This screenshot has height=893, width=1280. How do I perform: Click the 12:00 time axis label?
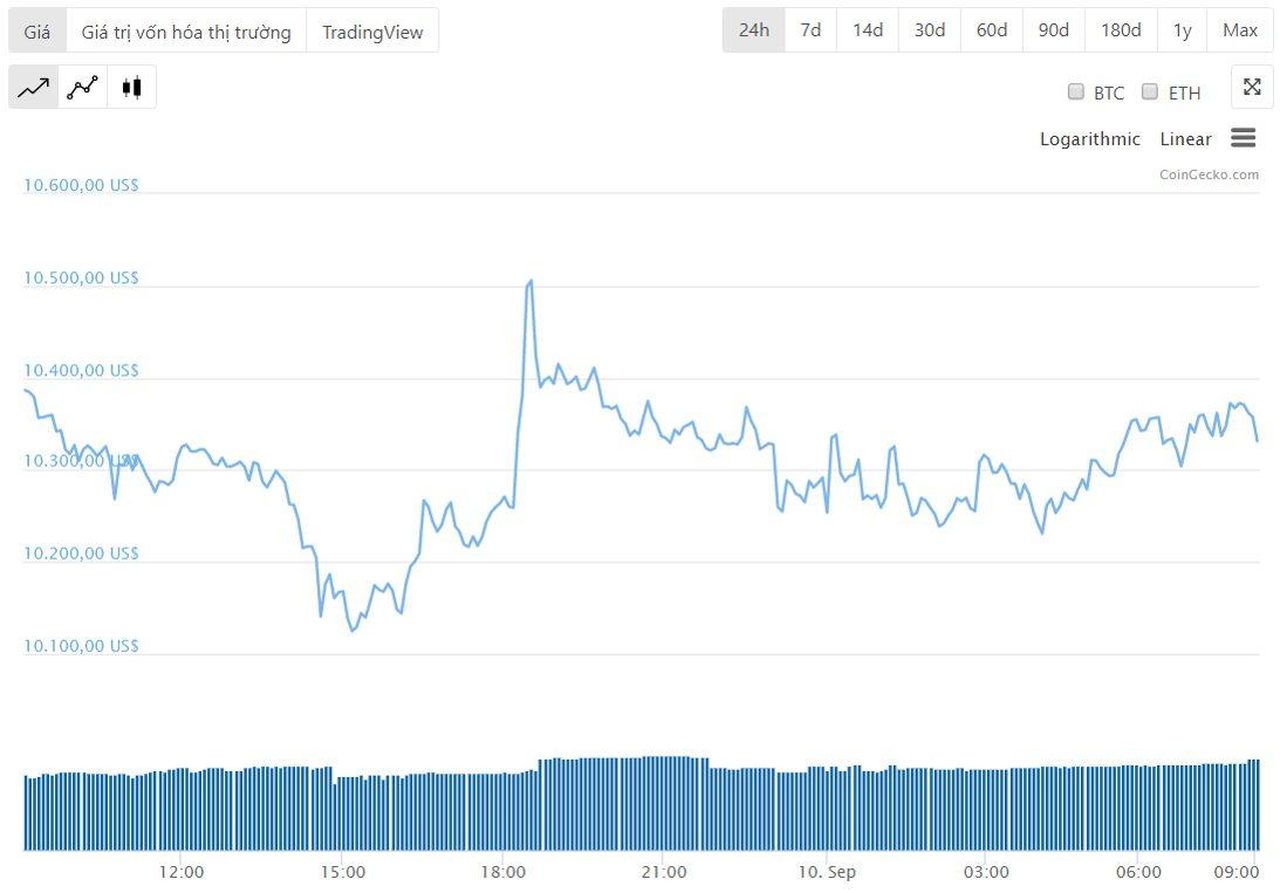point(181,872)
